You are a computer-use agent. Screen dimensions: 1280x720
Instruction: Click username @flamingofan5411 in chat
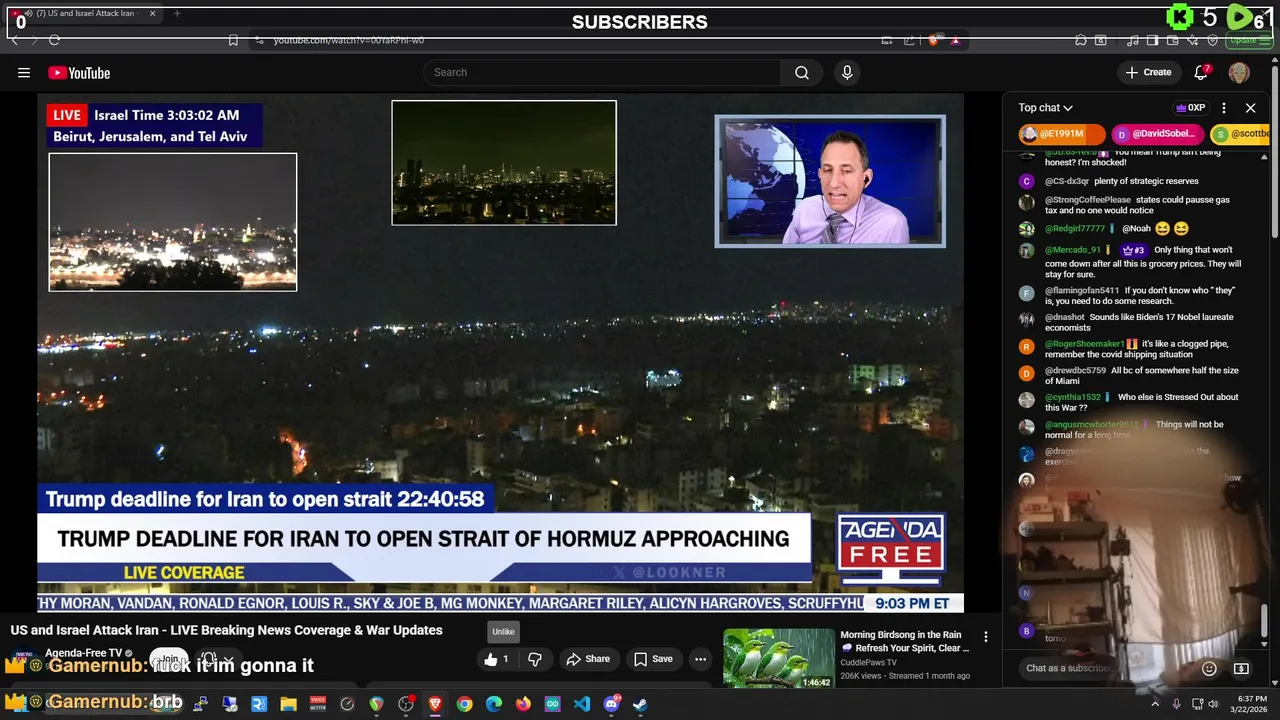click(1082, 291)
